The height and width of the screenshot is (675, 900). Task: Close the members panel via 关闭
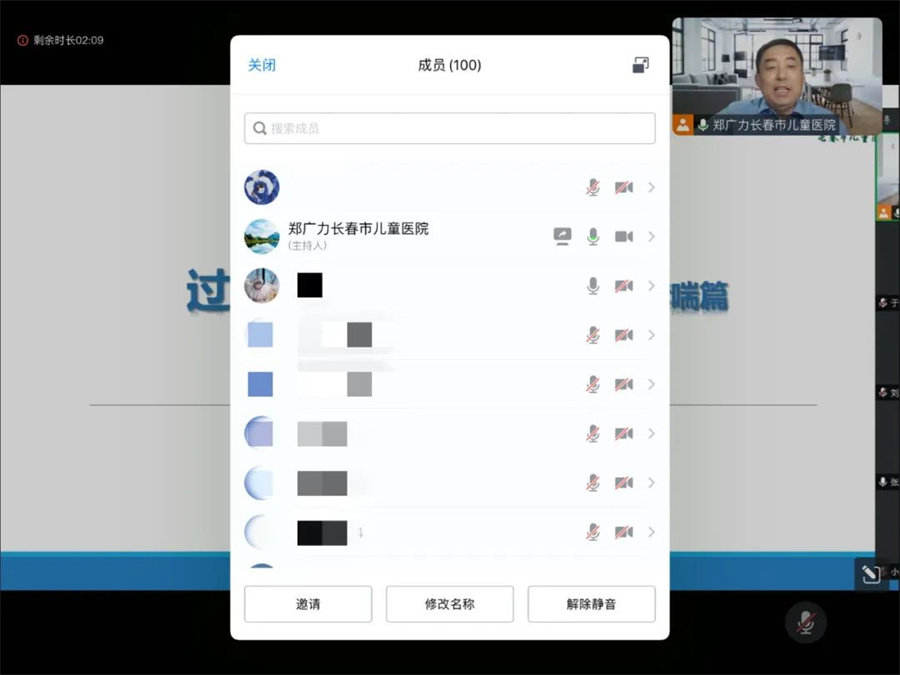(262, 65)
